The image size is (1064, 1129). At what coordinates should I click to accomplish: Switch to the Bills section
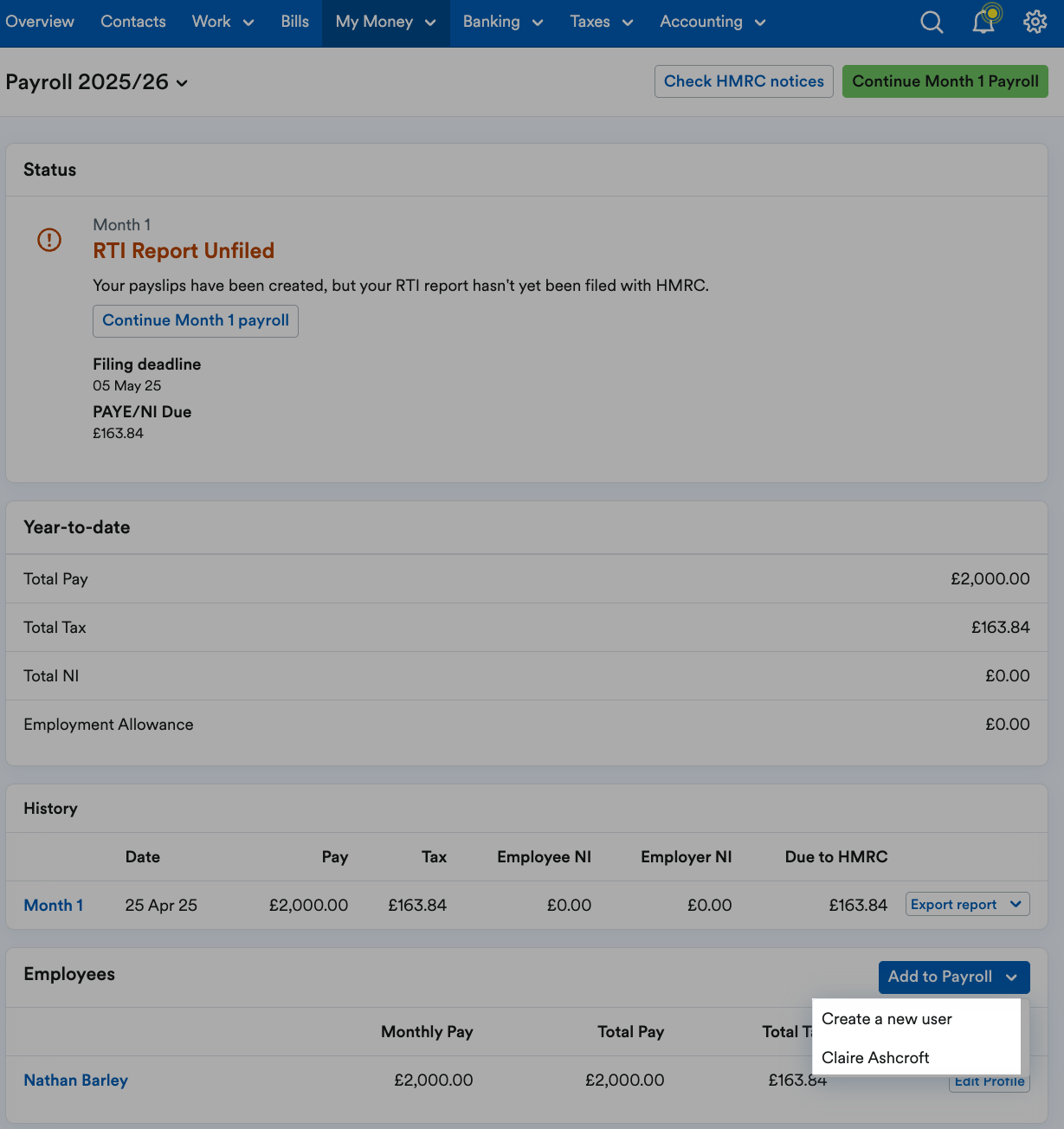[x=294, y=22]
